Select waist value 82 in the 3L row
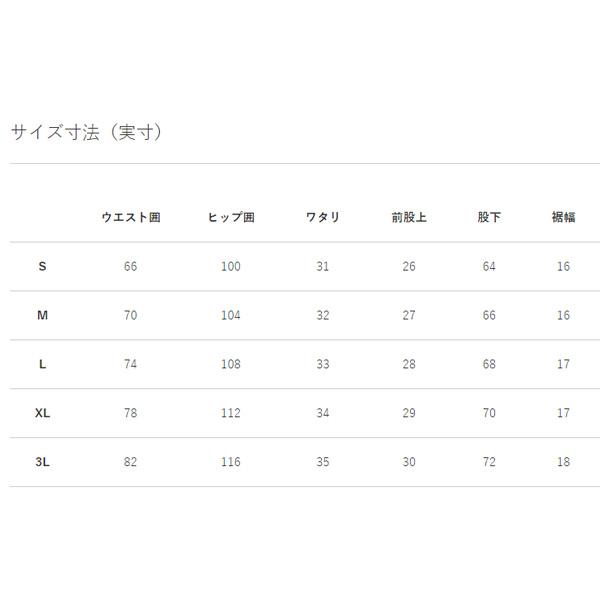600x600 pixels. tap(131, 462)
